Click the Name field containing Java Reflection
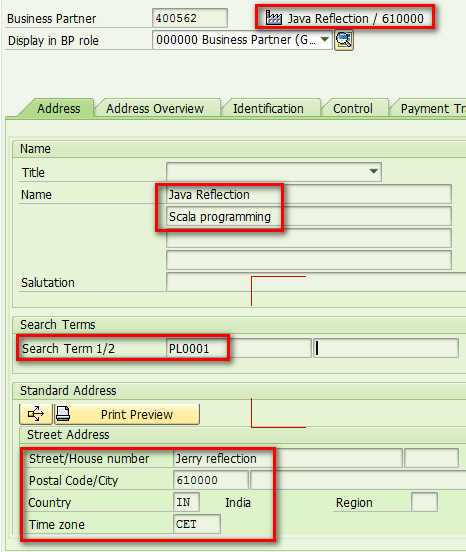The width and height of the screenshot is (466, 552). (x=309, y=194)
